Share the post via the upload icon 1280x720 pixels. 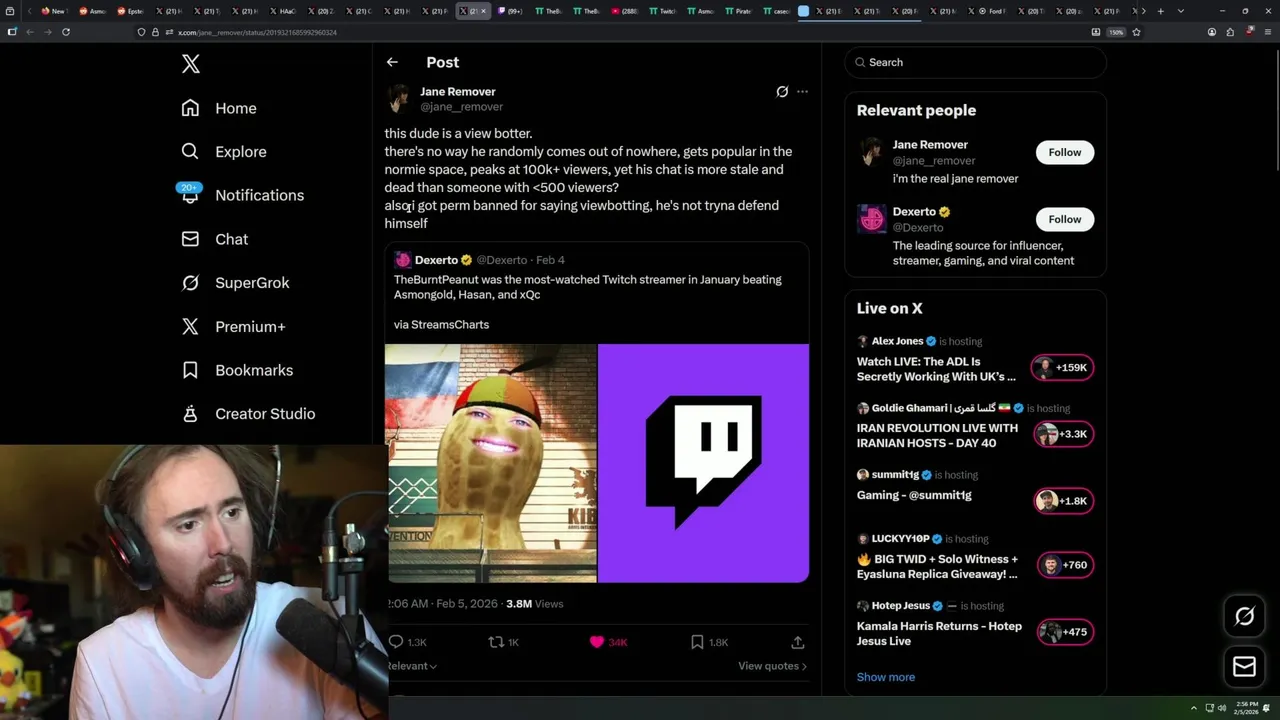coord(798,642)
